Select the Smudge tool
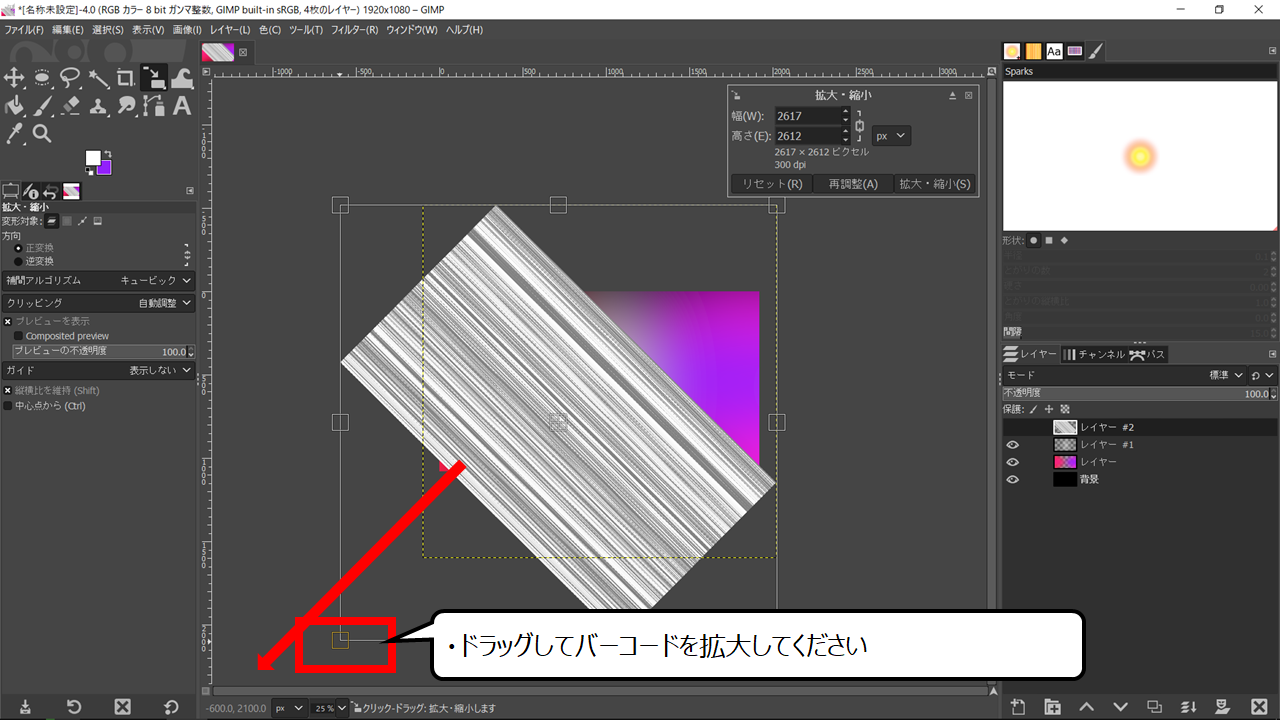The width and height of the screenshot is (1280, 720). 126,106
